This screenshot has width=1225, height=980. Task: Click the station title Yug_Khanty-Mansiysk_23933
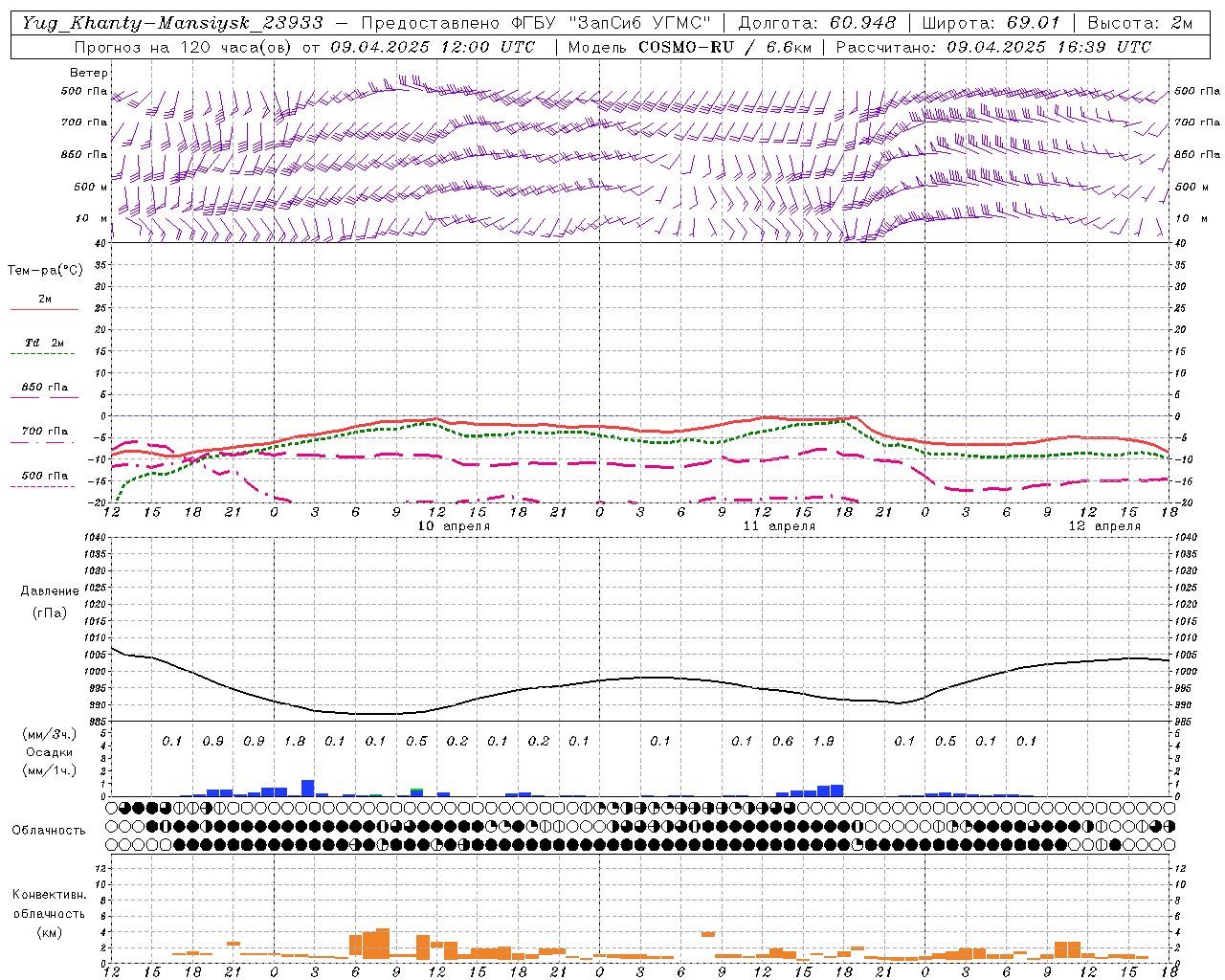click(x=172, y=23)
